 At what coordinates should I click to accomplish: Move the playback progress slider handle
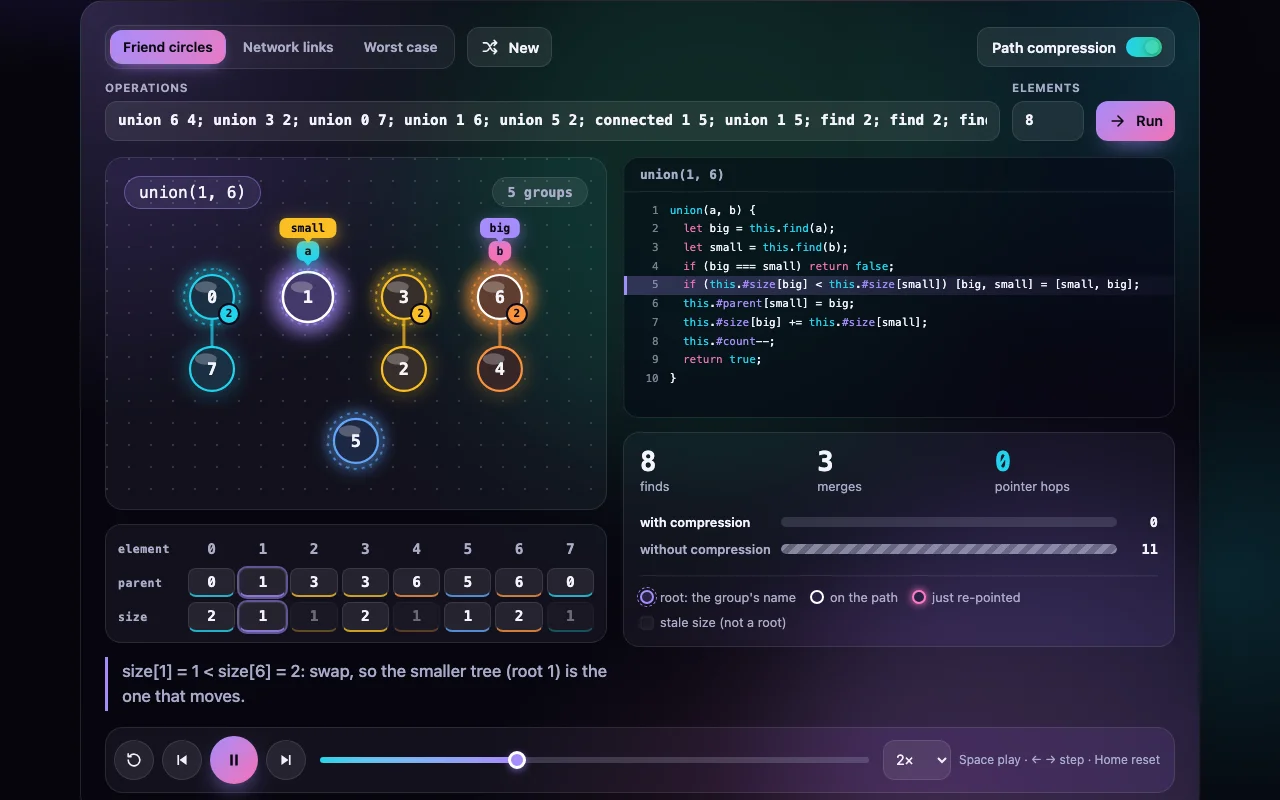tap(517, 760)
